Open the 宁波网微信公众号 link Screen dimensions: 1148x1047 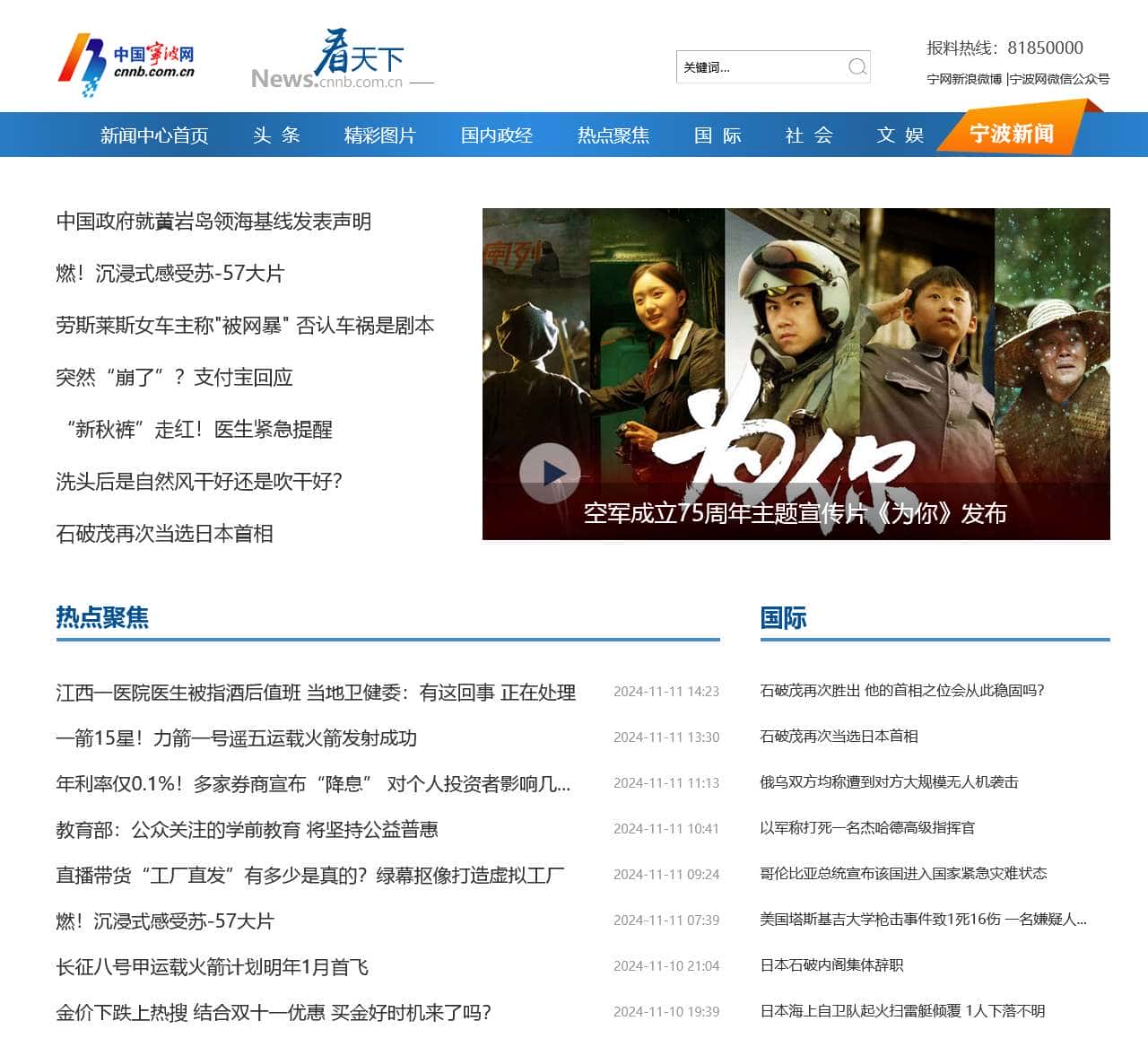[x=1059, y=79]
